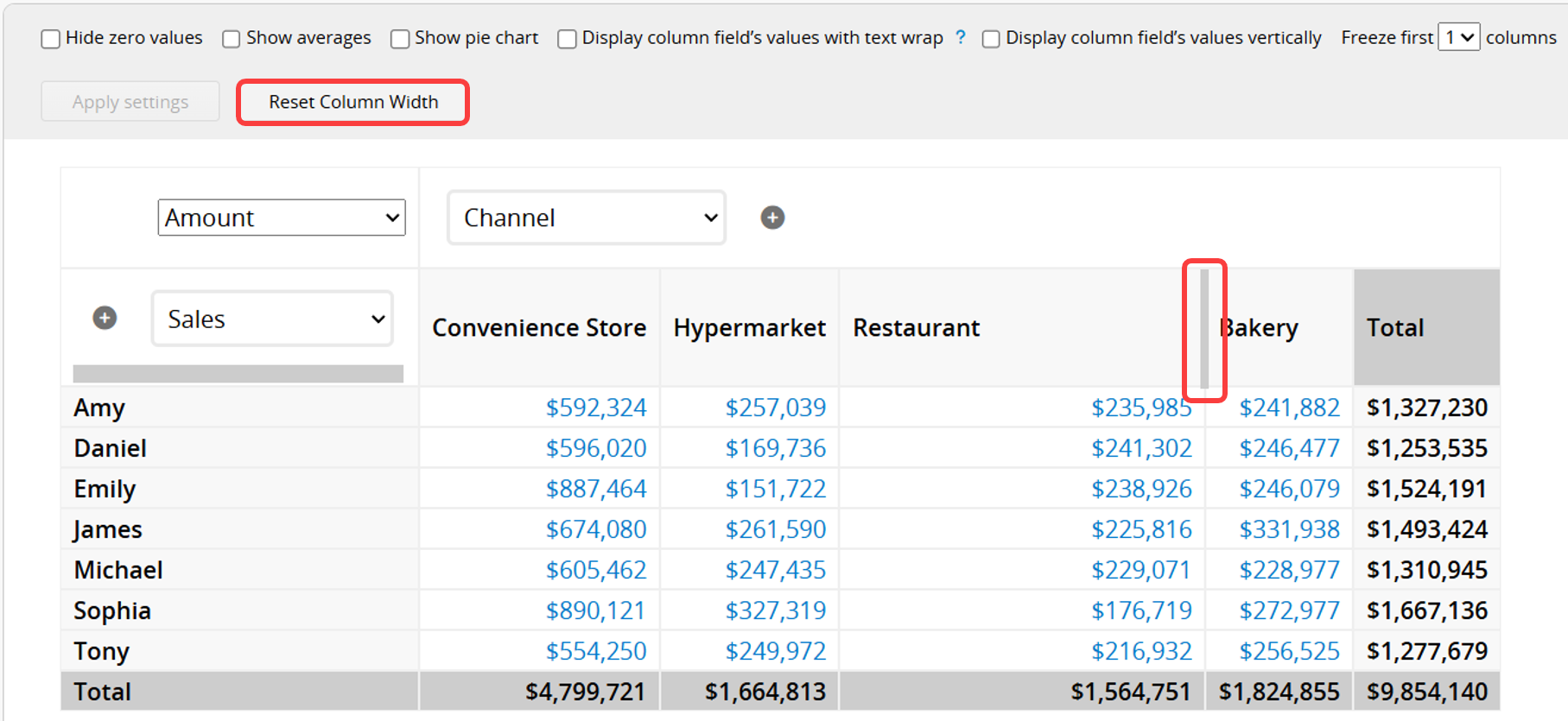This screenshot has width=1568, height=721.
Task: Expand the Channel column field dropdown
Action: 587,218
